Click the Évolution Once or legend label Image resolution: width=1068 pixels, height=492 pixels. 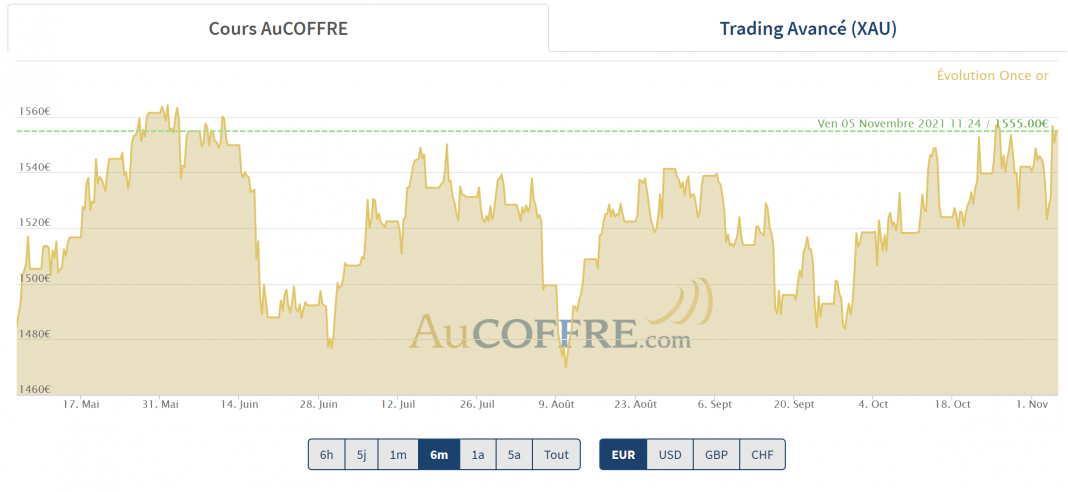click(x=992, y=75)
